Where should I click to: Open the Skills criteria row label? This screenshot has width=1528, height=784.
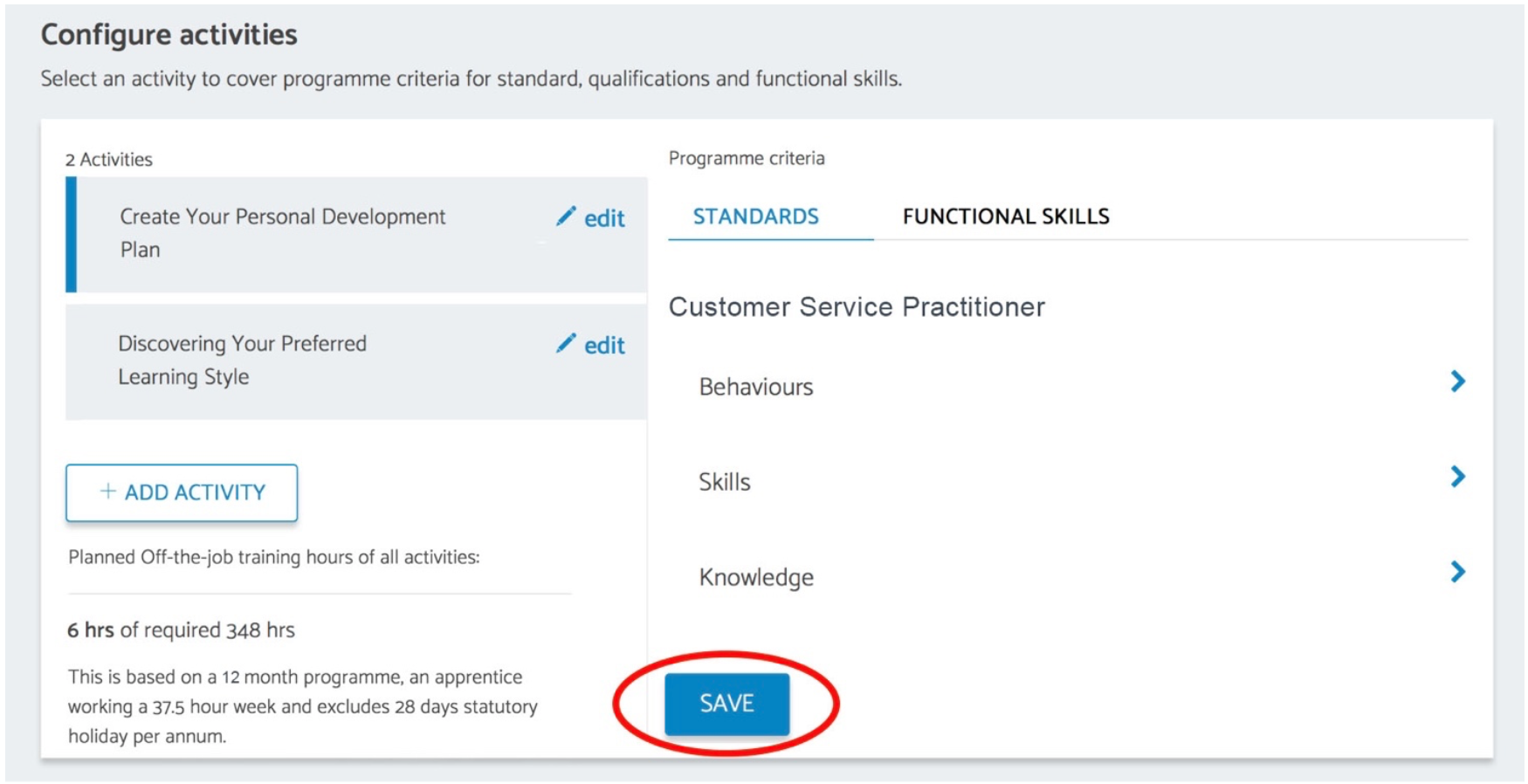point(725,482)
